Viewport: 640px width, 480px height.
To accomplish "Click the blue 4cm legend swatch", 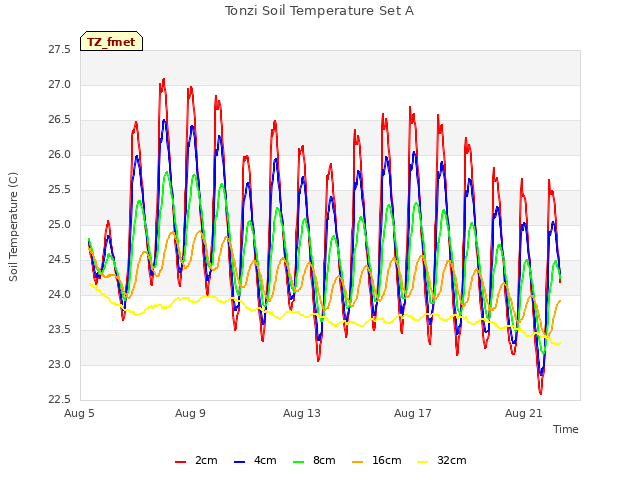I will point(239,462).
